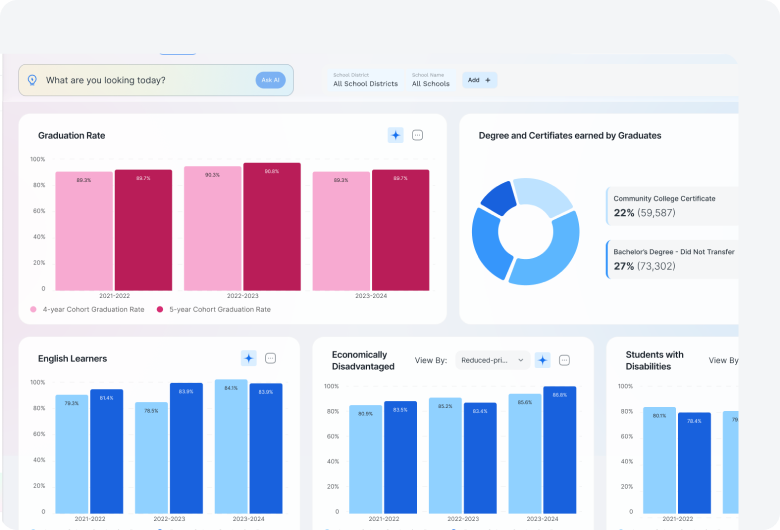This screenshot has height=530, width=780.
Task: Click AI sparkle icon on Economically Disadvantaged card
Action: pos(542,360)
